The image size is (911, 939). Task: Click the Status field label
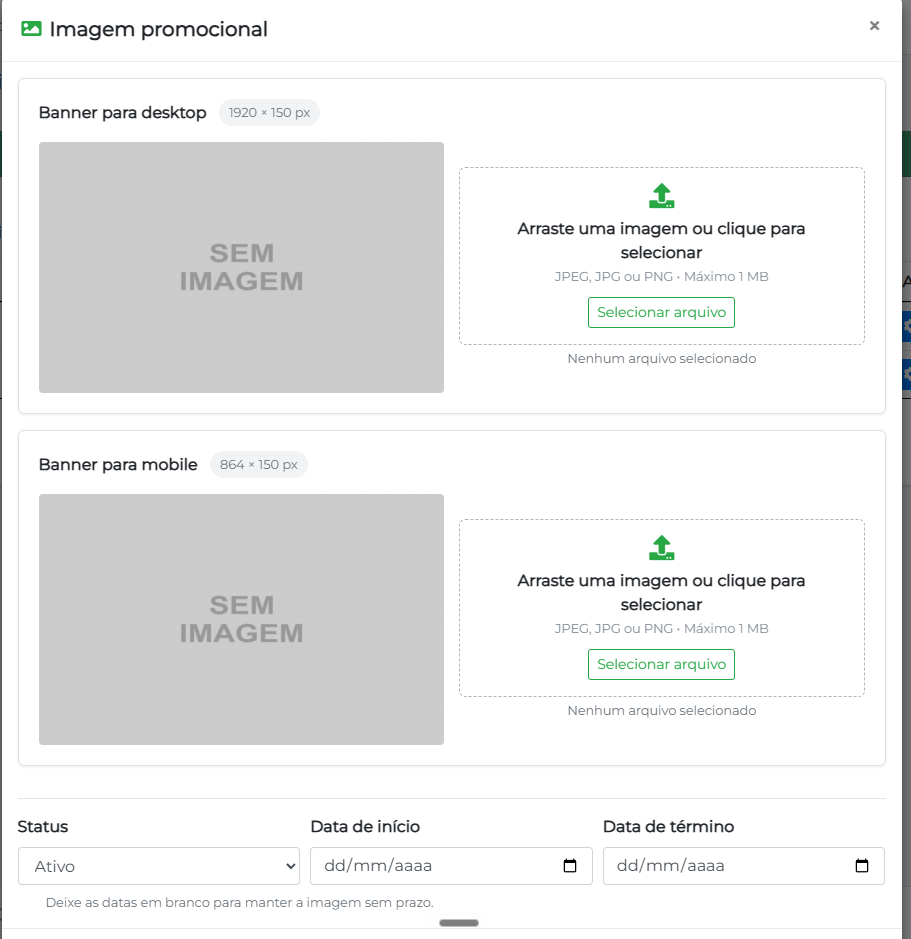coord(43,826)
